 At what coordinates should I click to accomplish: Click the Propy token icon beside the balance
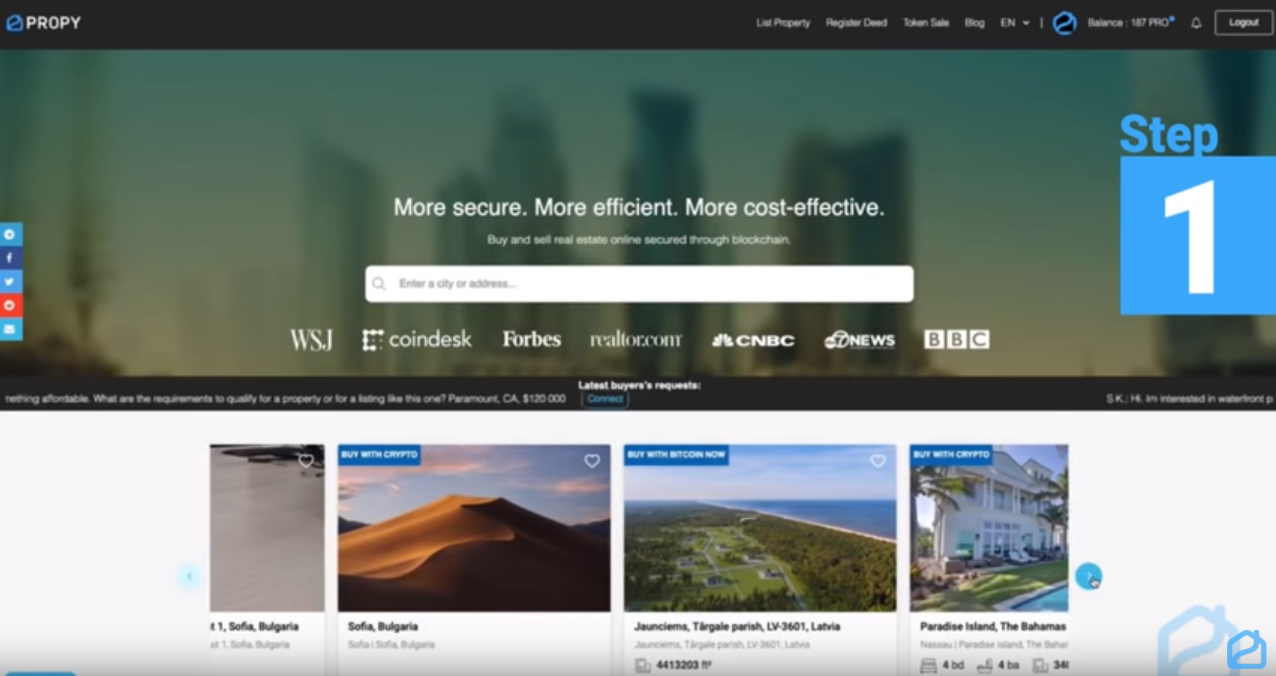[1063, 21]
